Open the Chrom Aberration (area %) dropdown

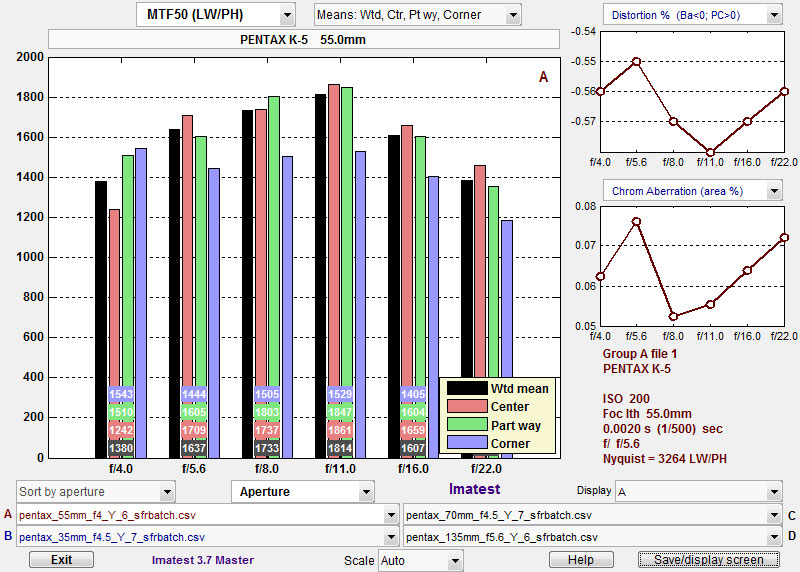(x=692, y=191)
